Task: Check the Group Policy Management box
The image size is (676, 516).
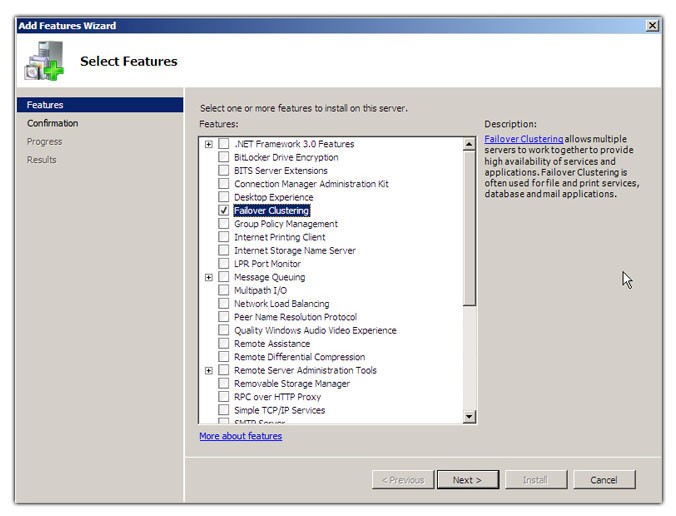Action: point(223,223)
